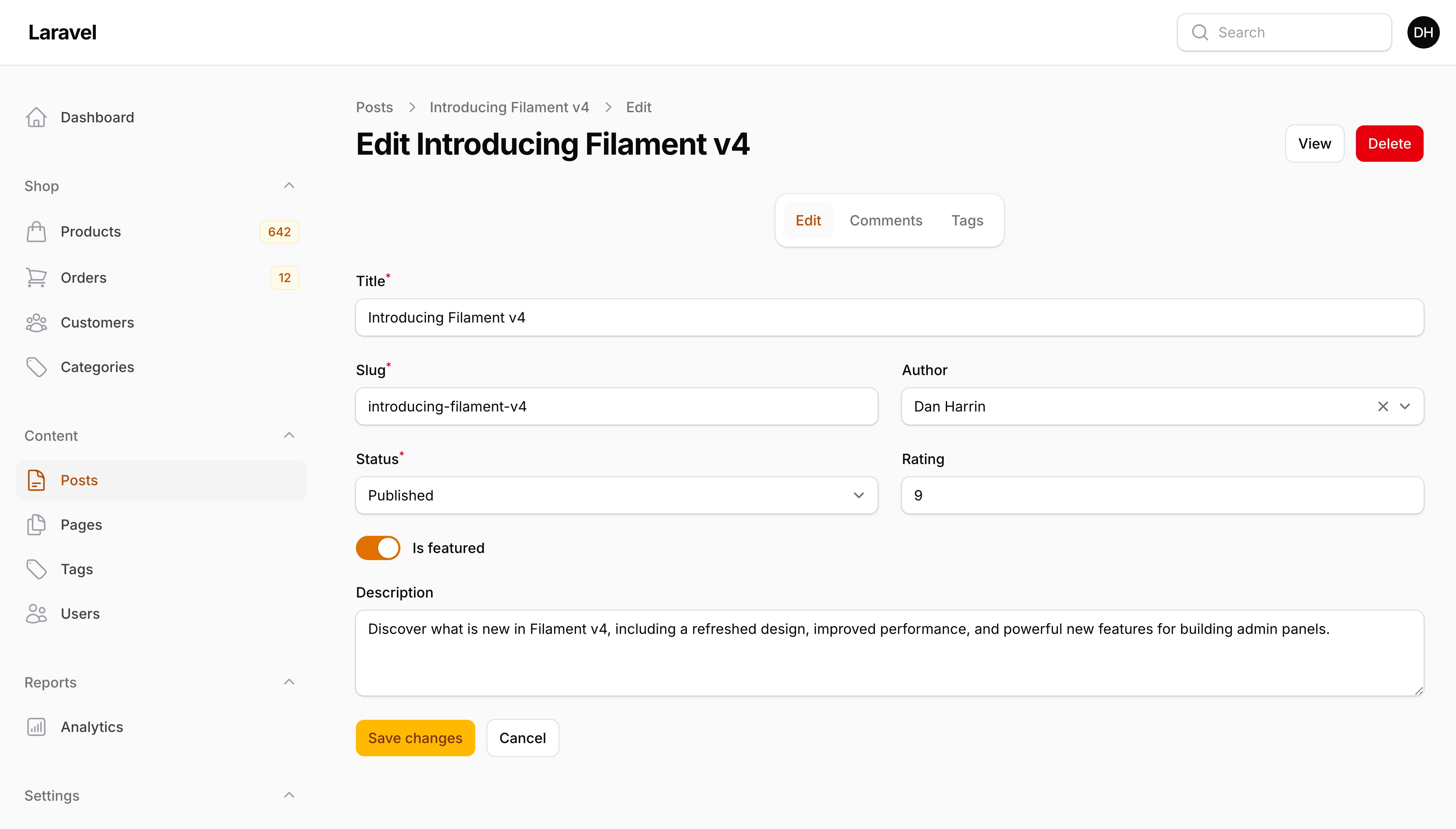Click the Tags icon in sidebar
Image resolution: width=1456 pixels, height=829 pixels.
(36, 570)
